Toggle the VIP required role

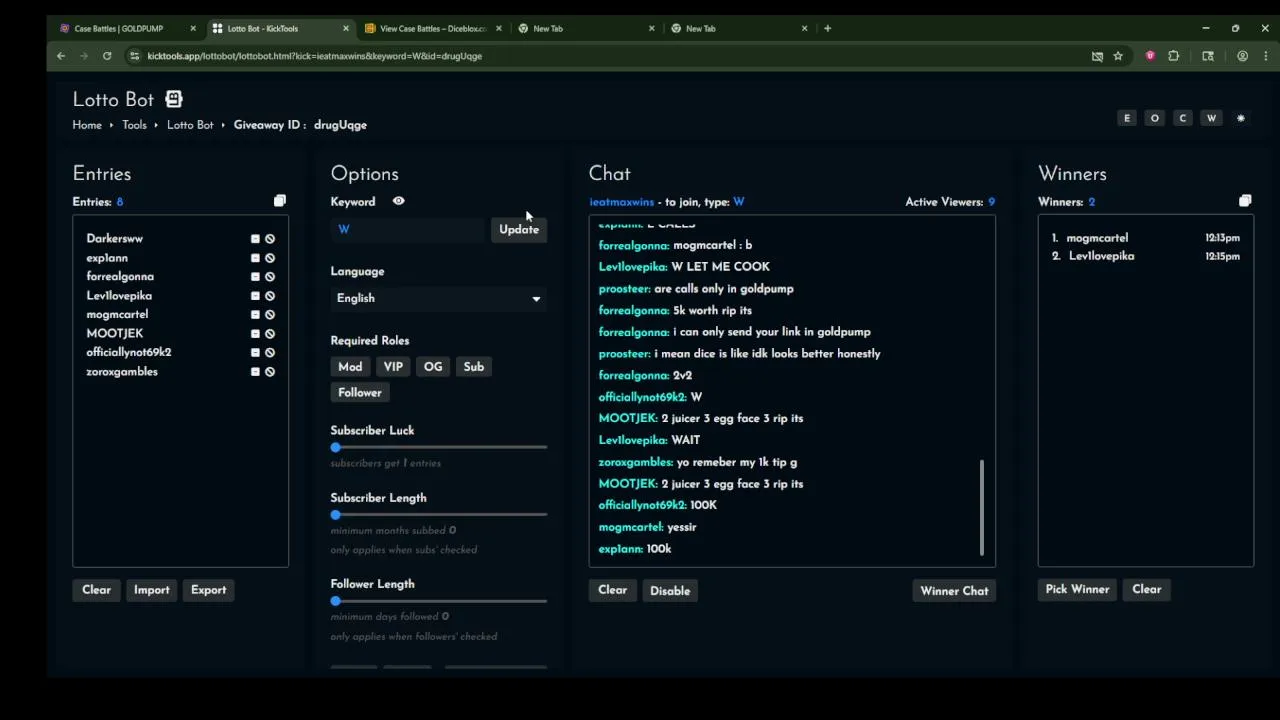coord(393,367)
